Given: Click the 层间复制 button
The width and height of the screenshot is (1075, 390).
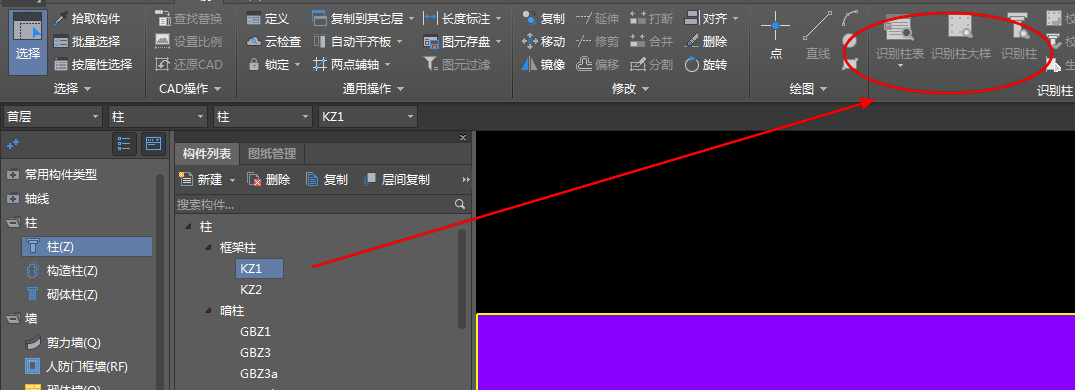Looking at the screenshot, I should (396, 180).
